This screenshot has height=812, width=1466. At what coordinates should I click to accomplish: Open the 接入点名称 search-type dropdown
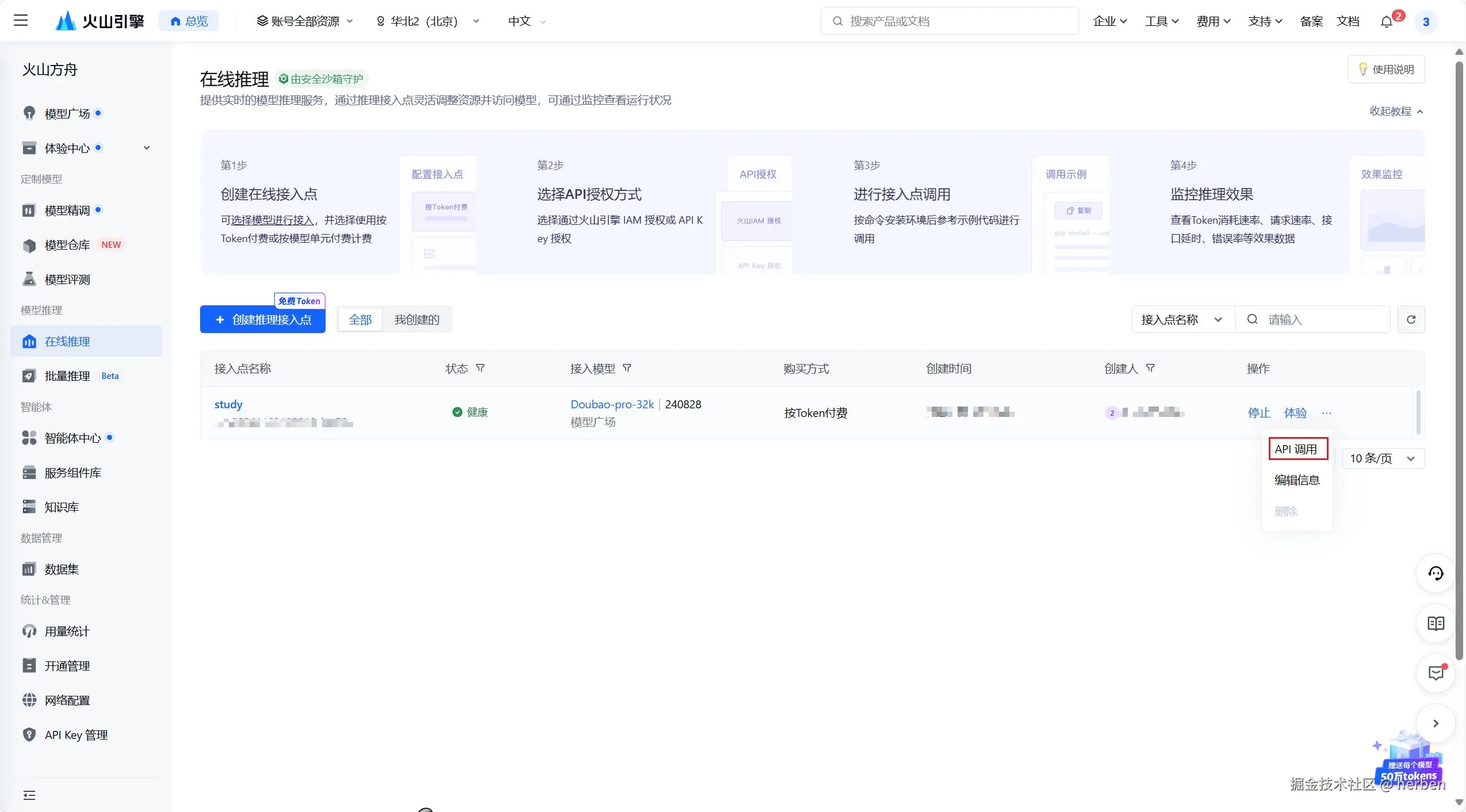1183,320
